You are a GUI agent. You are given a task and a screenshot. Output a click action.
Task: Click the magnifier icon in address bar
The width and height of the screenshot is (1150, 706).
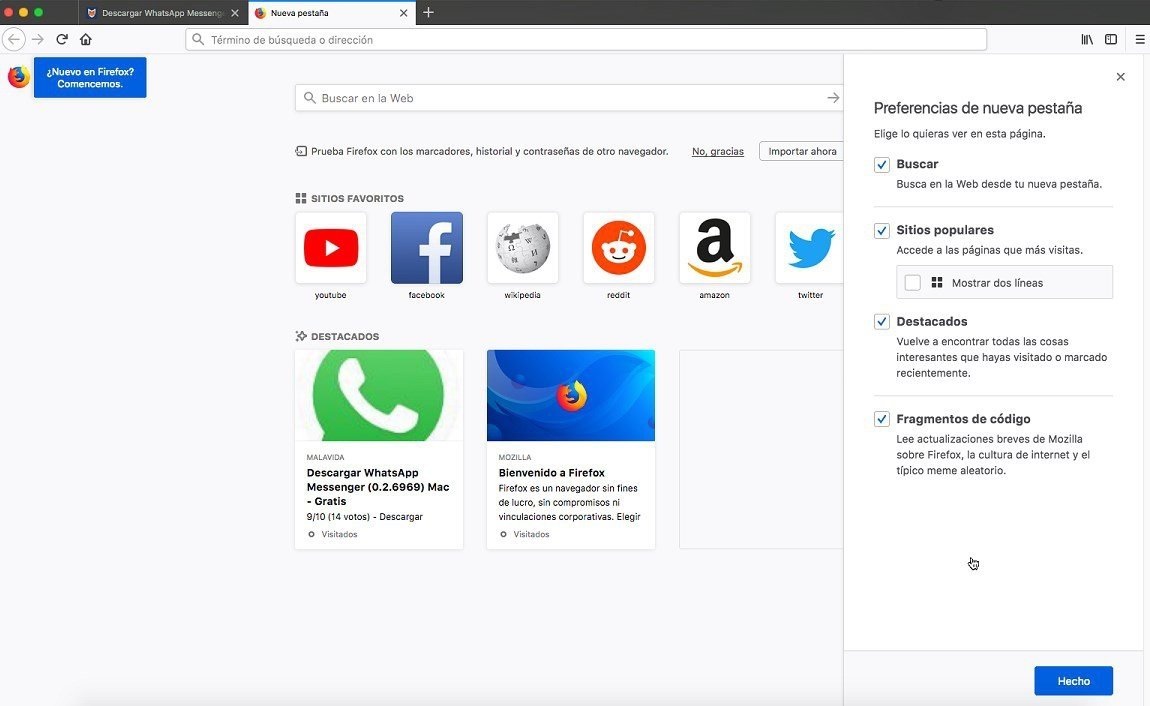pos(198,40)
